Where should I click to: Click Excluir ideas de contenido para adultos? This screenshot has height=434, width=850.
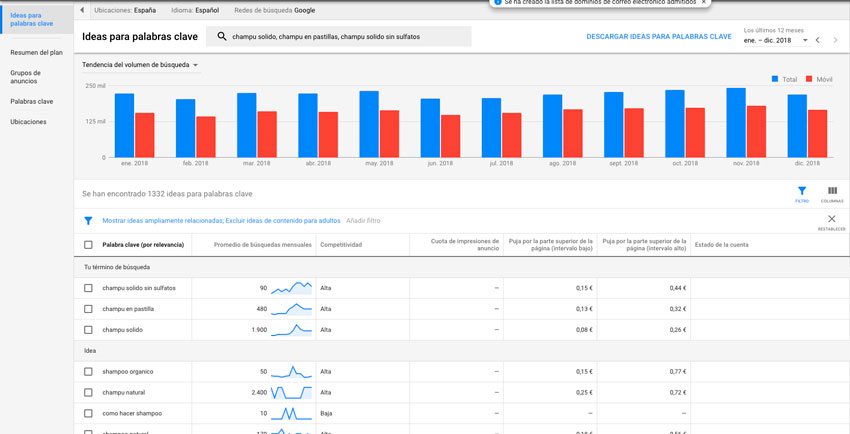[x=283, y=221]
